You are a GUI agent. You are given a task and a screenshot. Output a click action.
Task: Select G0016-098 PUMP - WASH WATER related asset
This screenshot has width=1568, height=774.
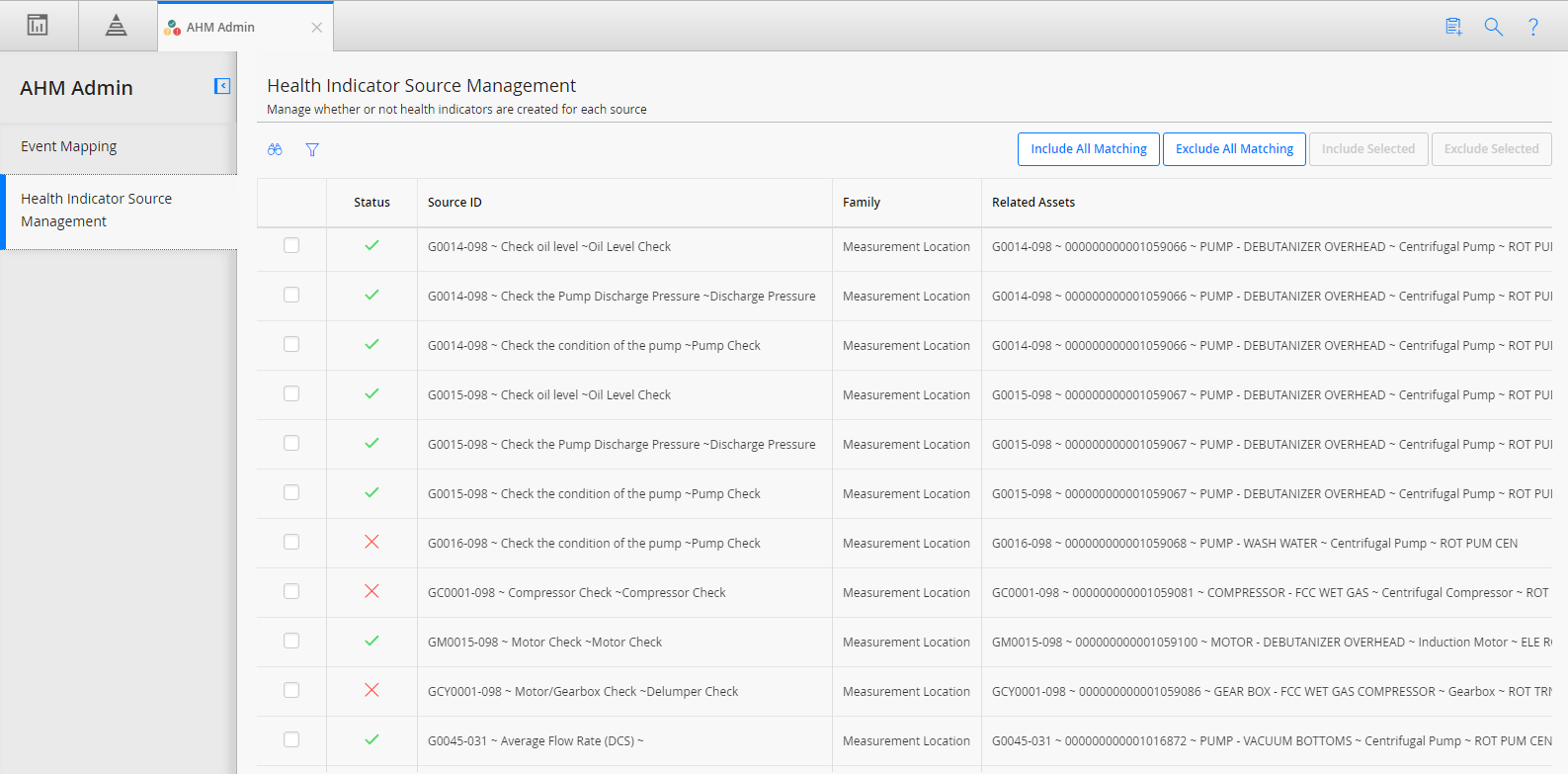(1255, 544)
